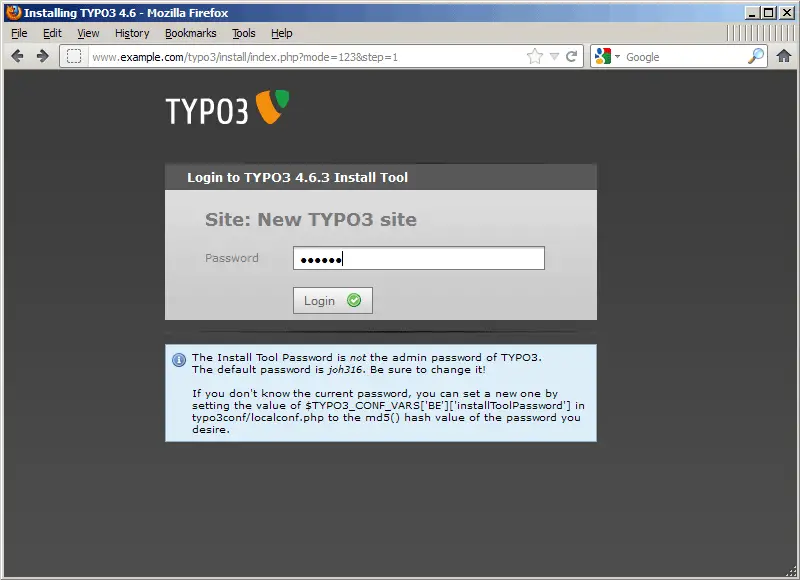Click the default password text 'joh316'
The width and height of the screenshot is (800, 580).
[345, 369]
